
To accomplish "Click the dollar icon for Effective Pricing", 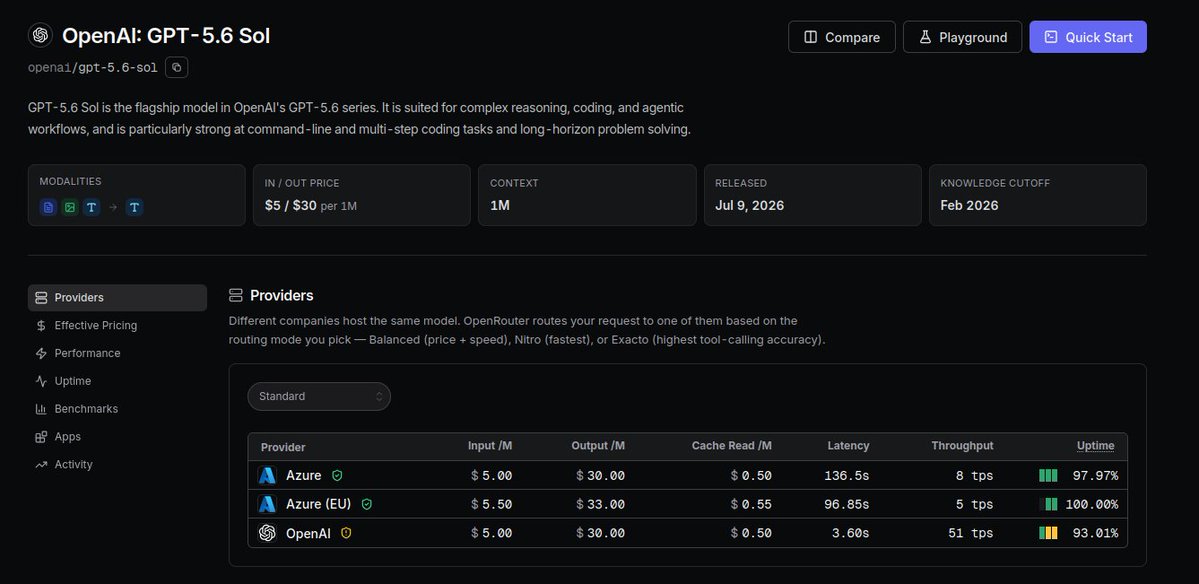I will click(x=41, y=326).
